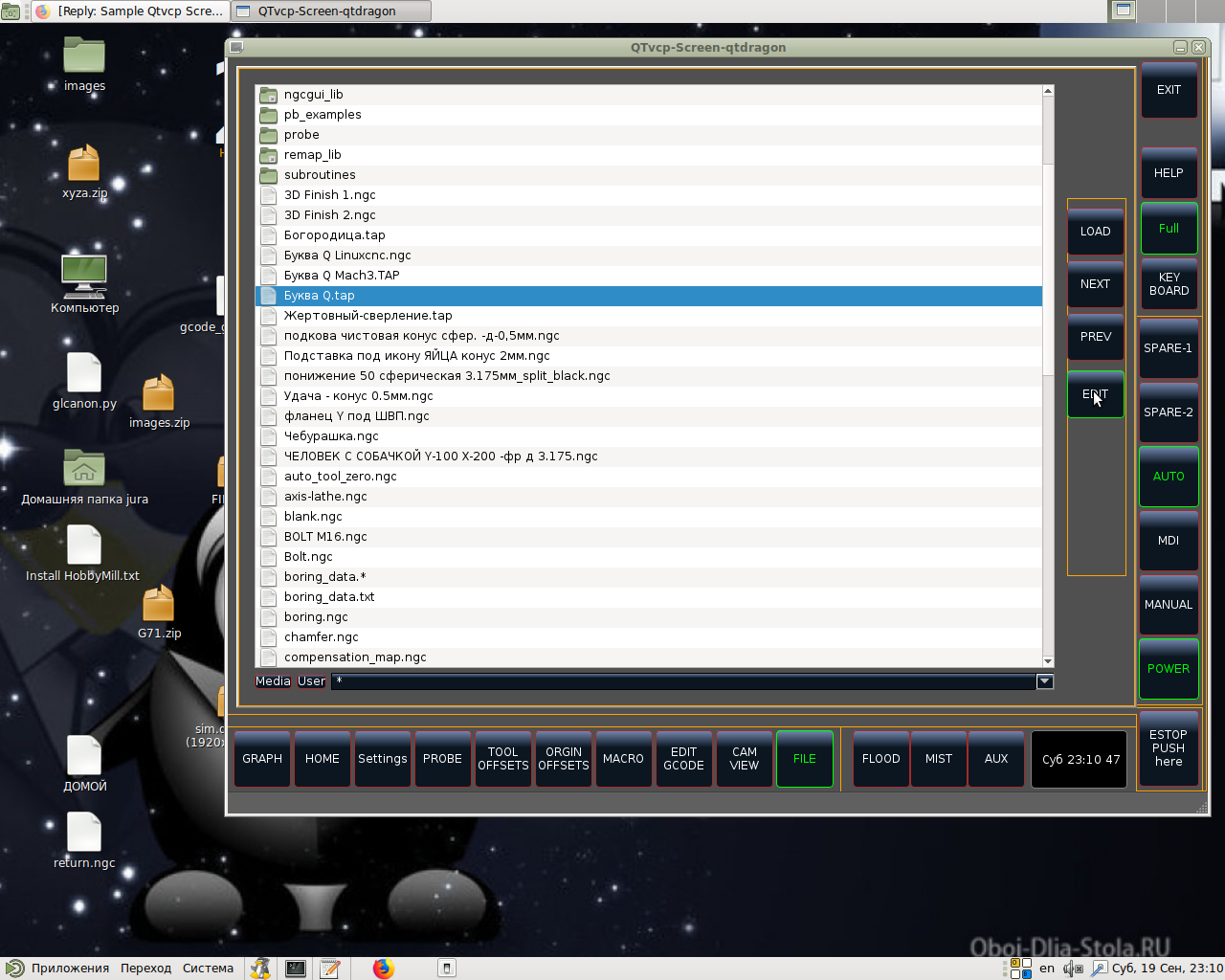Screen dimensions: 1225x980
Task: Select FILE screen button
Action: pos(805,759)
